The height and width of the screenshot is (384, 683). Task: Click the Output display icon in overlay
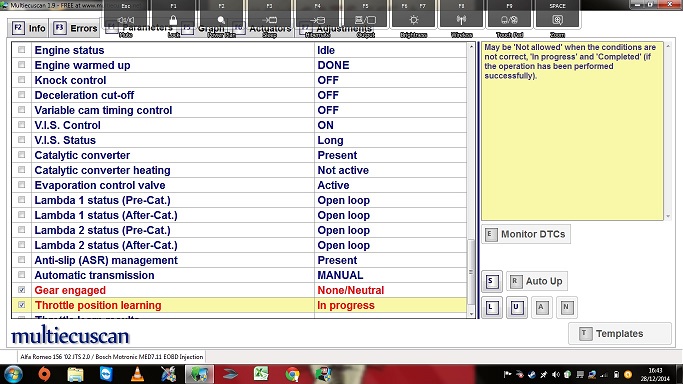pos(365,20)
